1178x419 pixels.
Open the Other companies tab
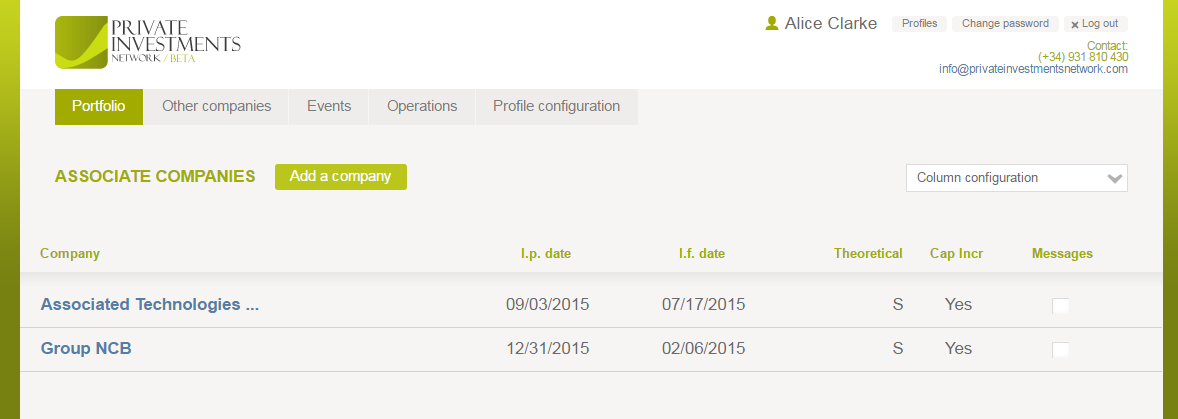[x=216, y=106]
